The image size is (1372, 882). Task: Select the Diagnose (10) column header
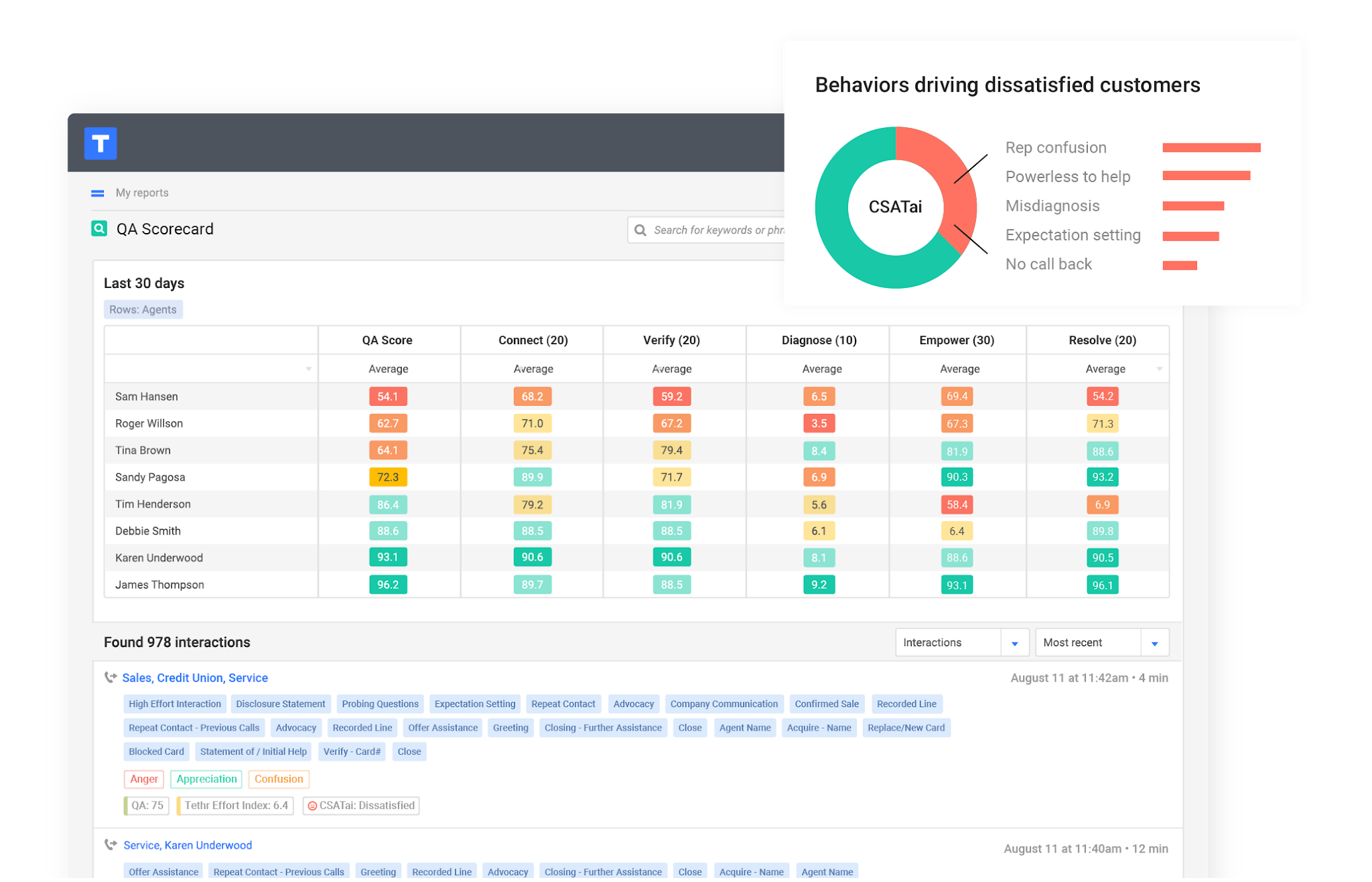[x=819, y=341]
